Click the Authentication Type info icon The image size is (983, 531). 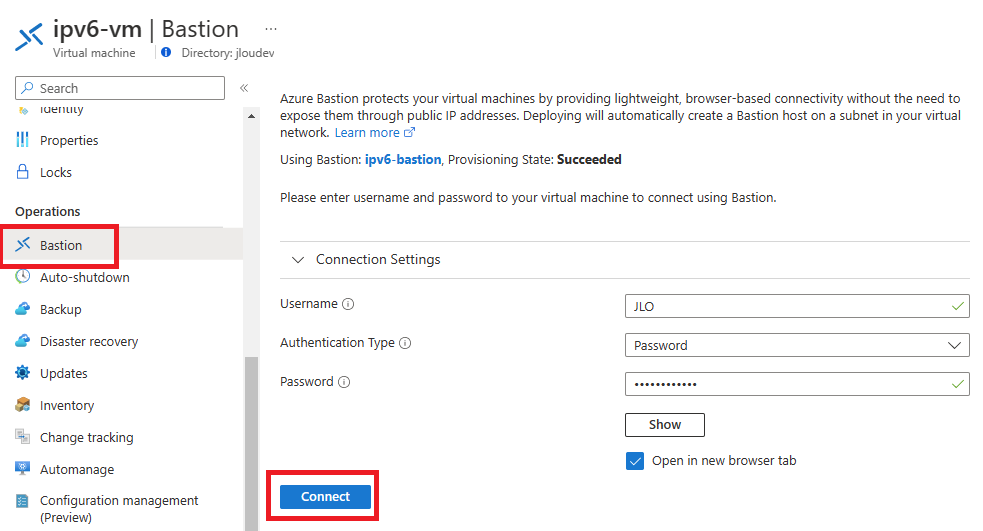click(x=405, y=343)
